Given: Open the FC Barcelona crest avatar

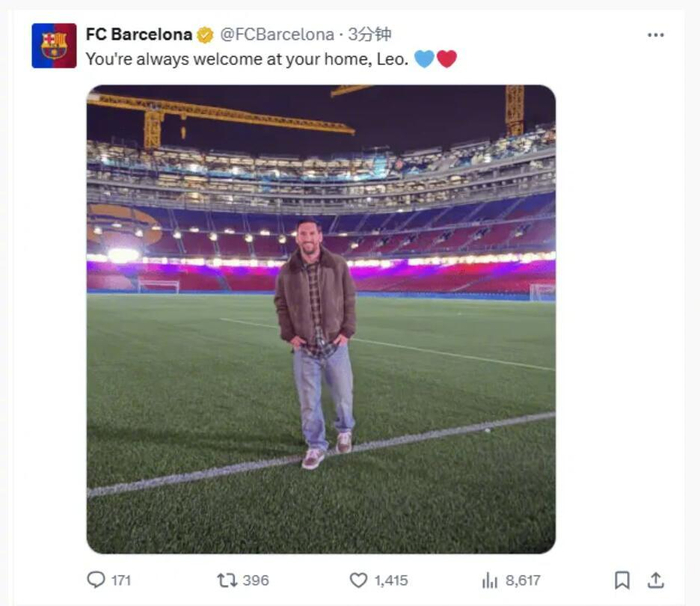Looking at the screenshot, I should pos(54,46).
